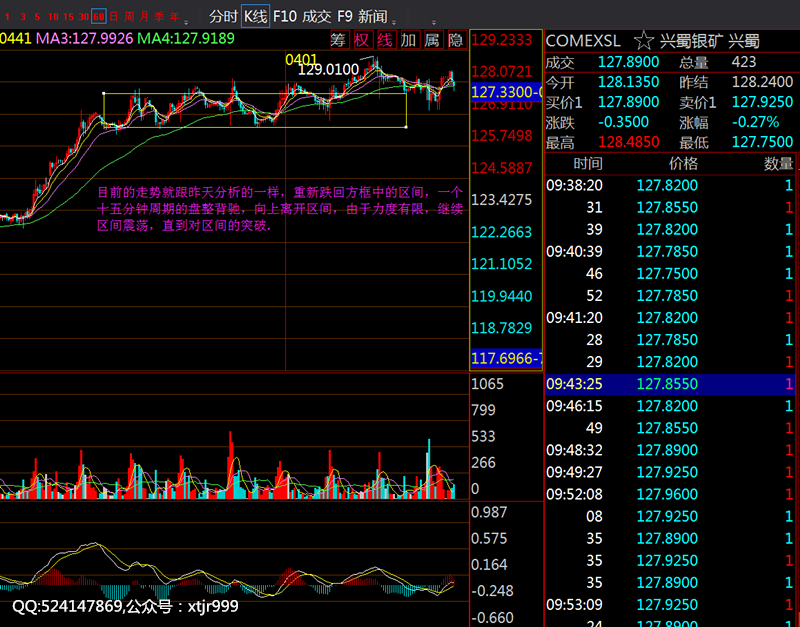Click the 价格 column header

point(683,164)
